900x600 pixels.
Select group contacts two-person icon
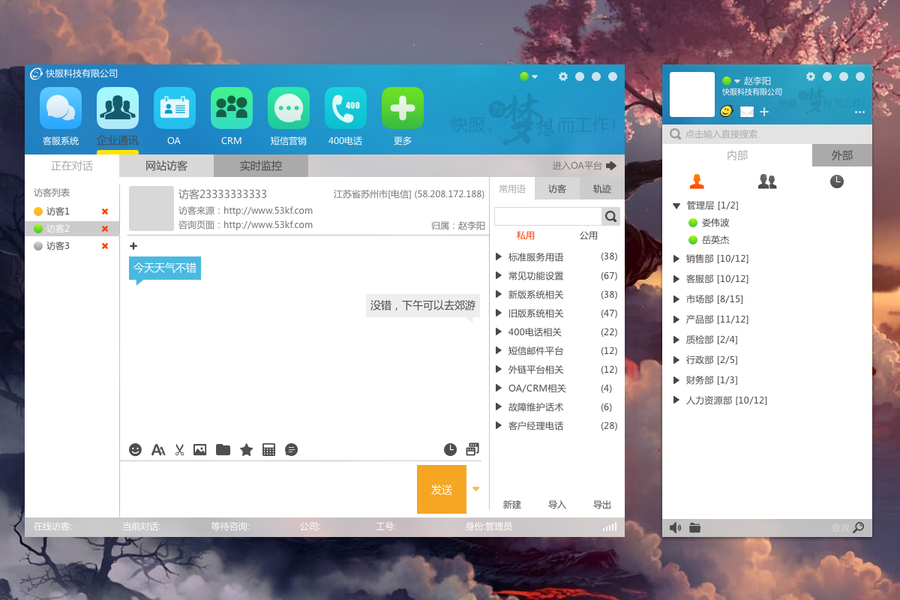point(767,181)
